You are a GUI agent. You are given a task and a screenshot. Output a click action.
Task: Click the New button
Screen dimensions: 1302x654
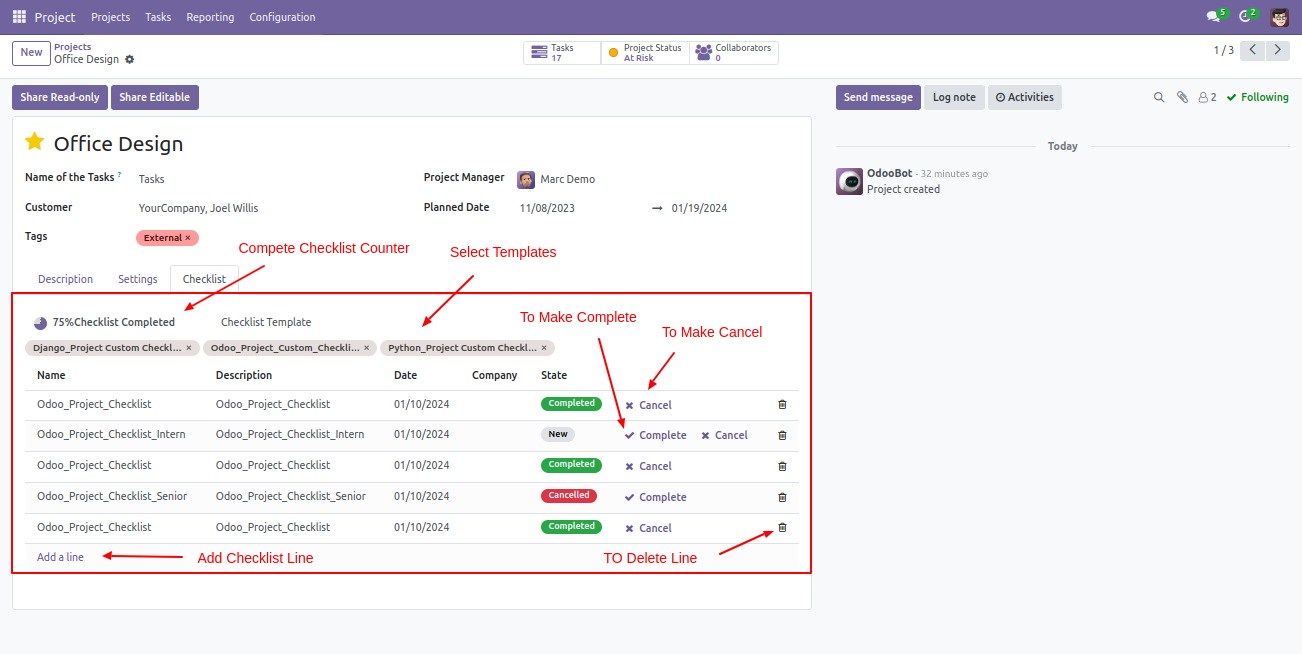pos(31,53)
